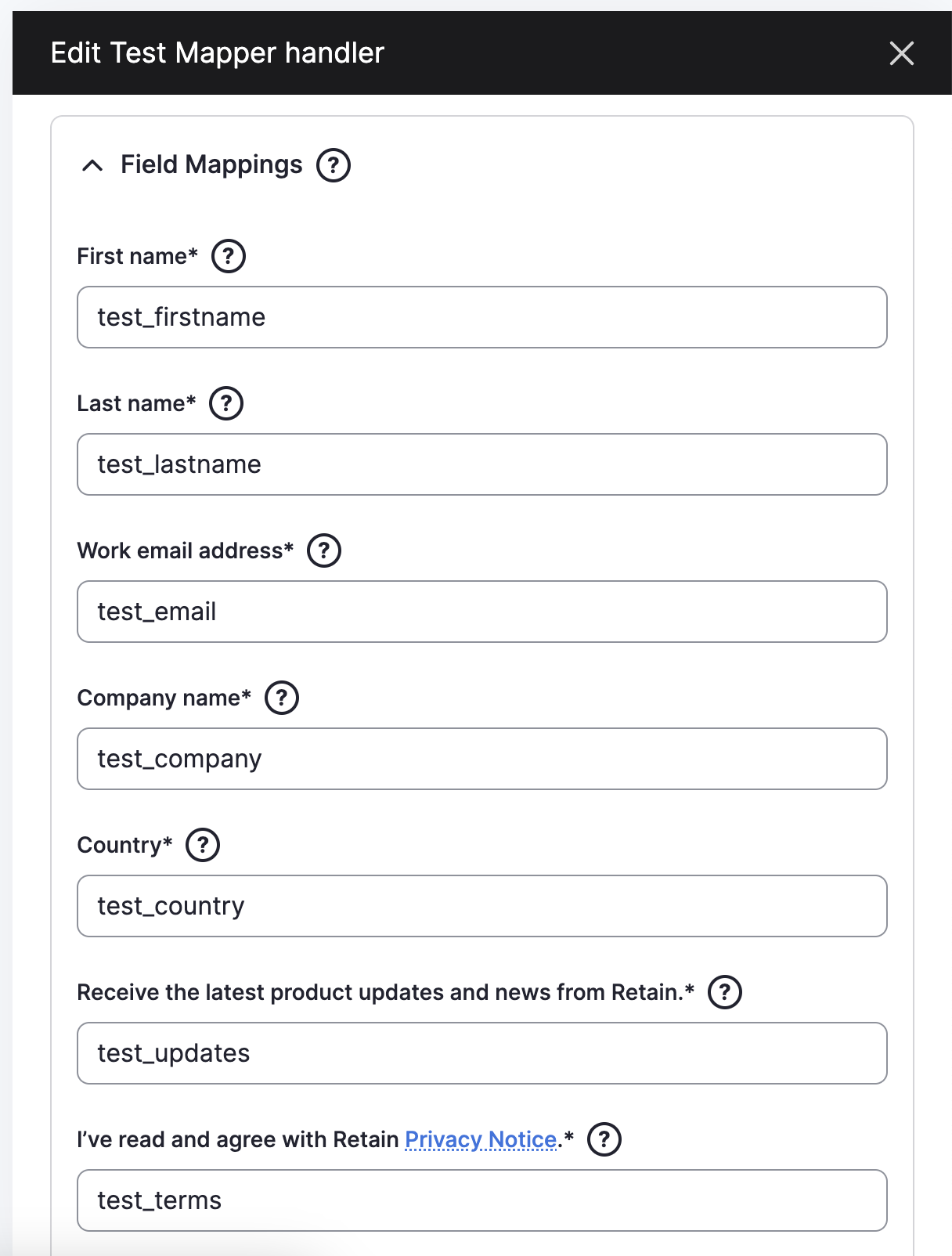Viewport: 952px width, 1256px height.
Task: Select the test_terms input field
Action: 482,1200
